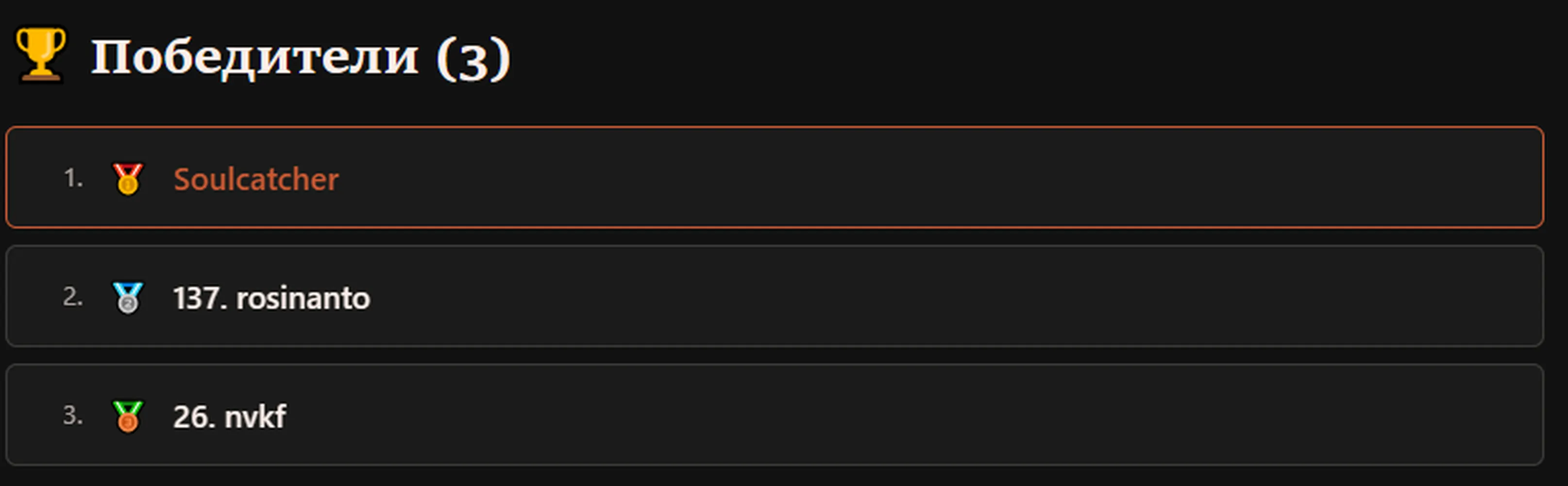Image resolution: width=1568 pixels, height=486 pixels.
Task: Open the 137. rosinanto winner entry
Action: point(271,298)
